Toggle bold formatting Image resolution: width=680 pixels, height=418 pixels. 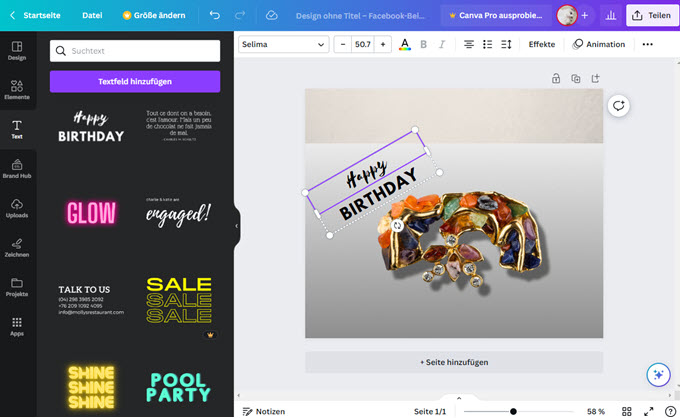click(424, 44)
